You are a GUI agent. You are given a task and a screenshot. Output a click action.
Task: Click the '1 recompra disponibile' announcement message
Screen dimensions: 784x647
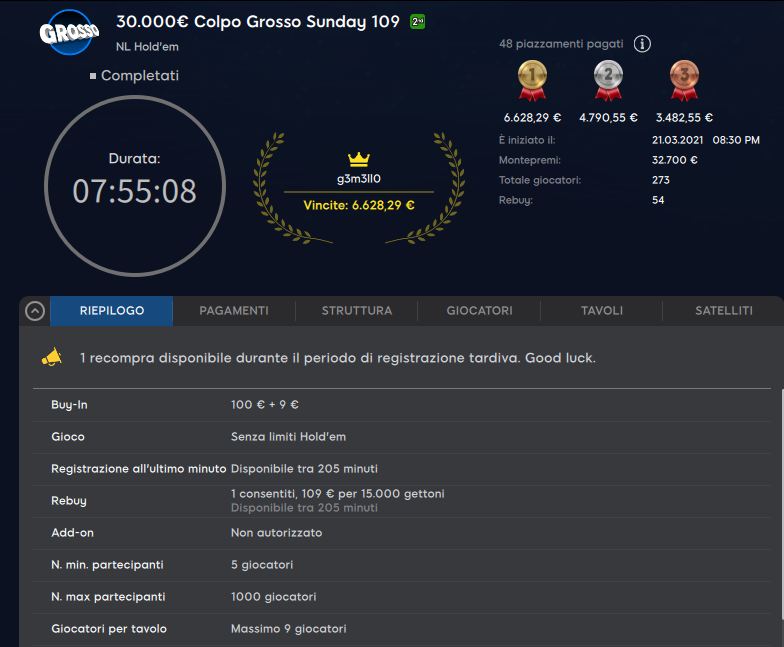pyautogui.click(x=338, y=358)
